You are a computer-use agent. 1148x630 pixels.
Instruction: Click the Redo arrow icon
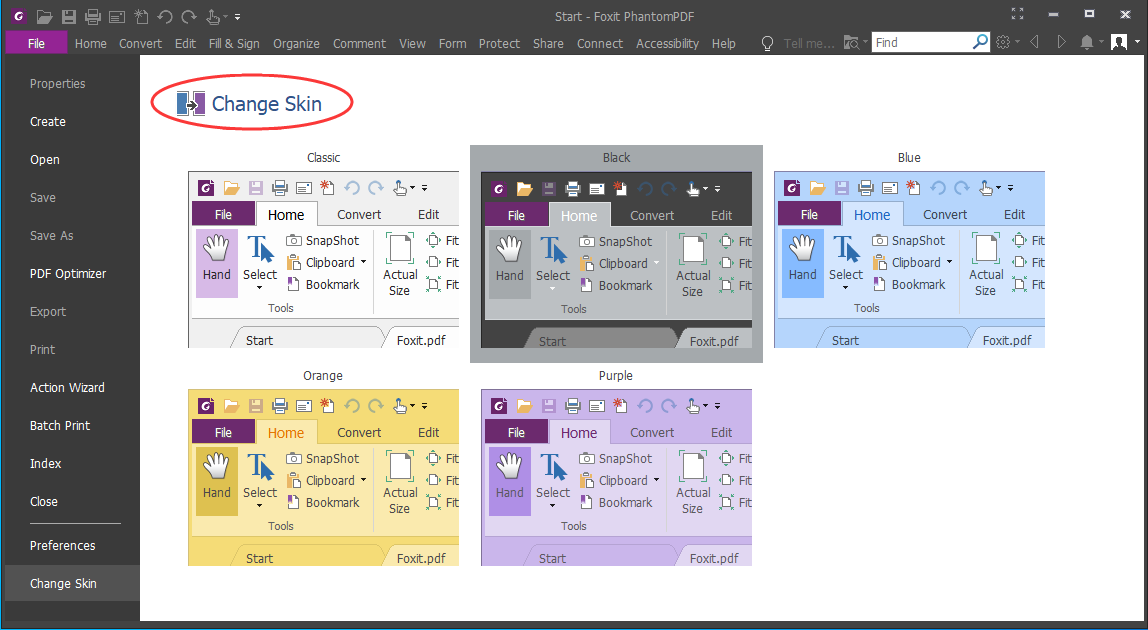[189, 16]
